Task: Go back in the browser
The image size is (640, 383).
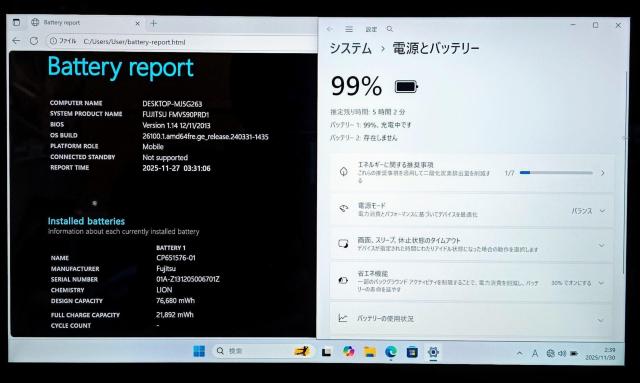Action: tap(16, 41)
